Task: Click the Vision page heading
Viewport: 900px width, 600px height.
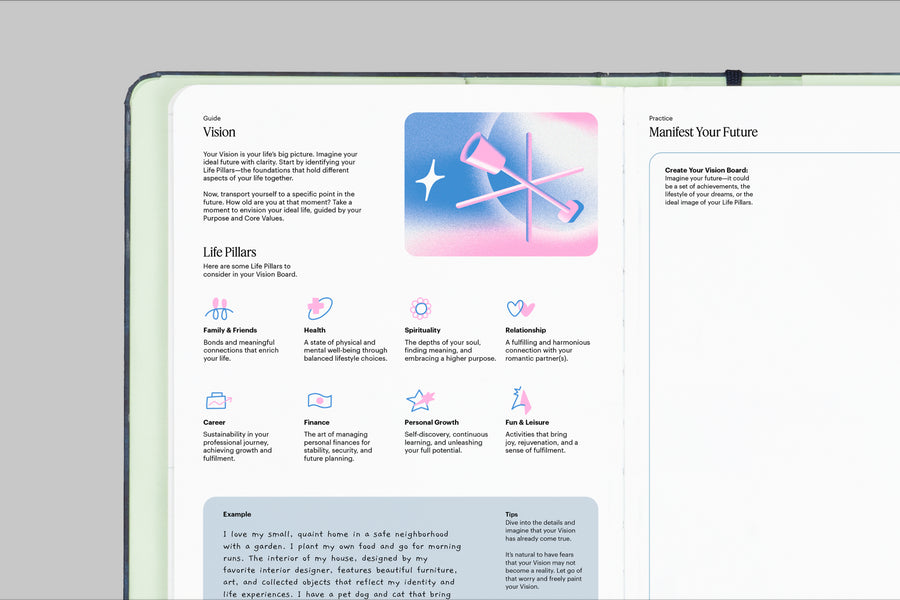Action: pos(219,132)
